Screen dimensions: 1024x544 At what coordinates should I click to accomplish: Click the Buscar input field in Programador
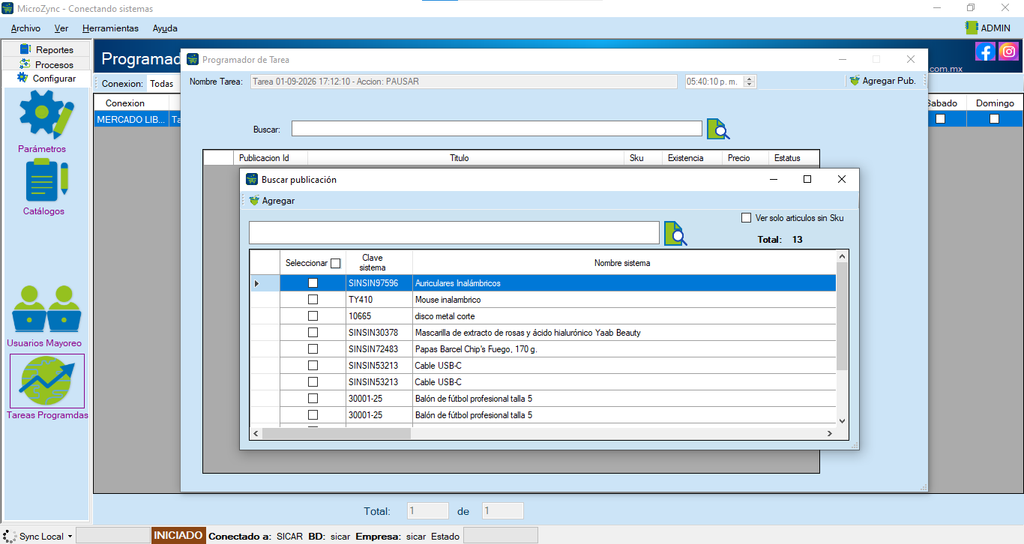[x=497, y=129]
